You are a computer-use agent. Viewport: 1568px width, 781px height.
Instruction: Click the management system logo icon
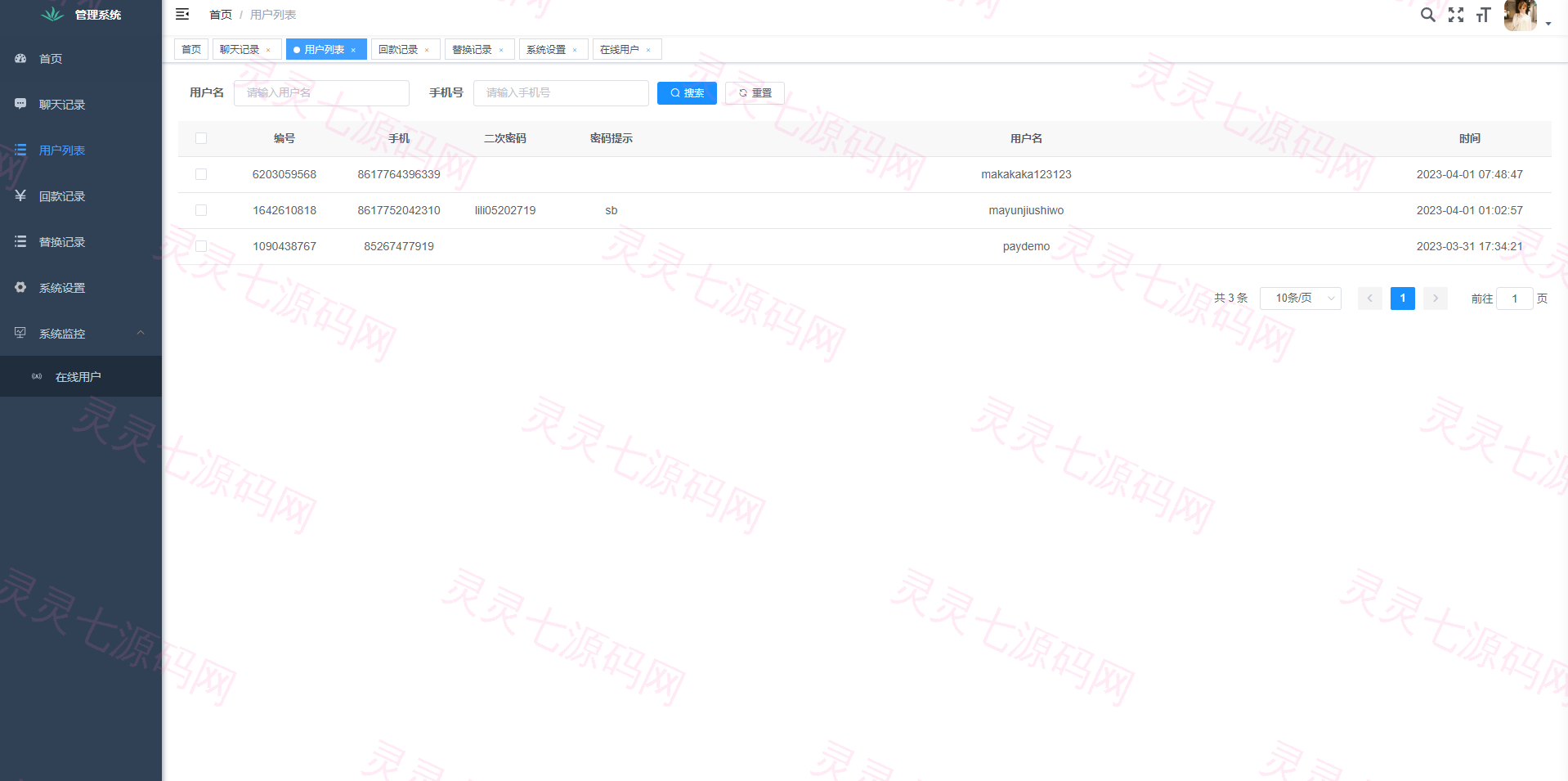(52, 14)
